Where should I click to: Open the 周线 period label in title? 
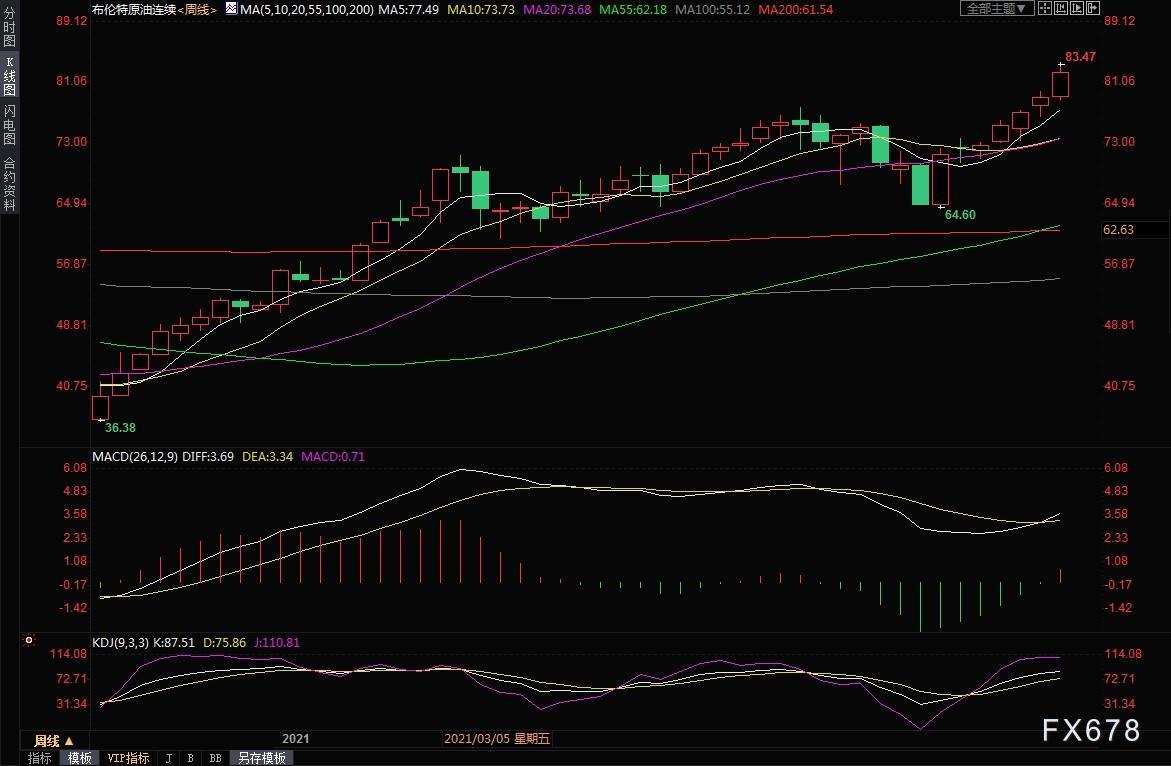point(197,10)
